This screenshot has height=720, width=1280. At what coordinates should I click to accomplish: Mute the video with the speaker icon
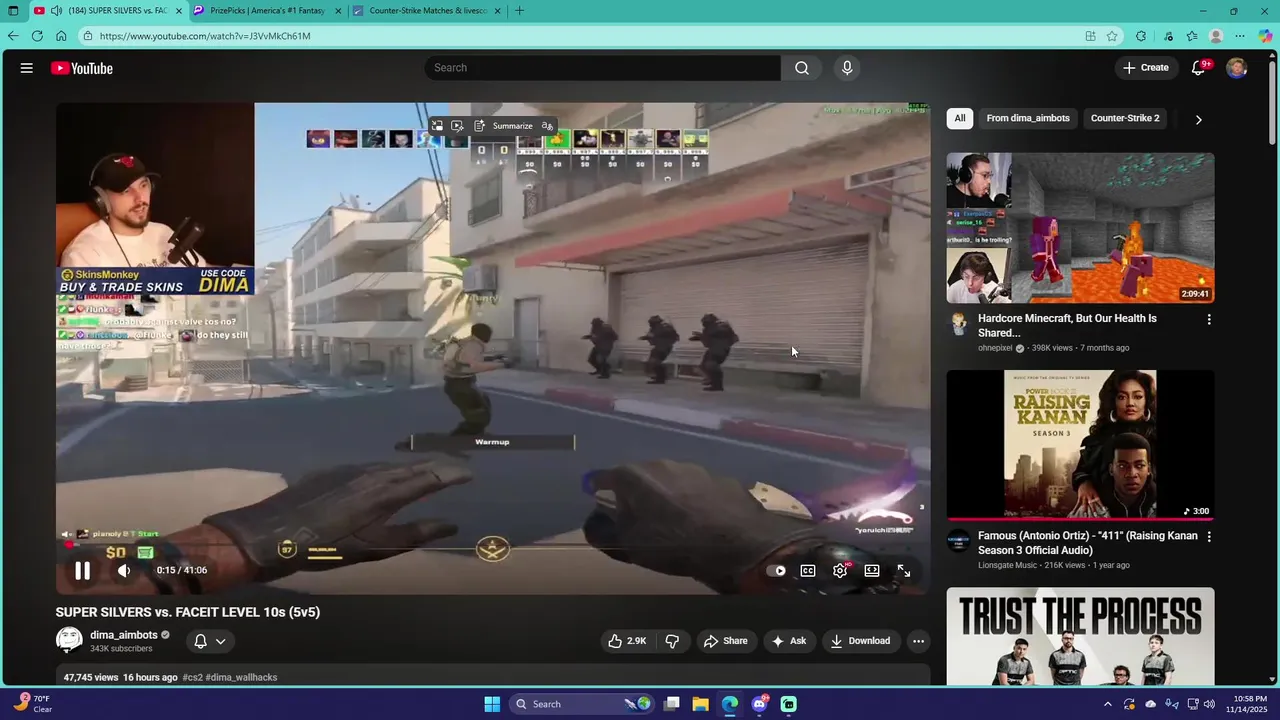point(124,570)
